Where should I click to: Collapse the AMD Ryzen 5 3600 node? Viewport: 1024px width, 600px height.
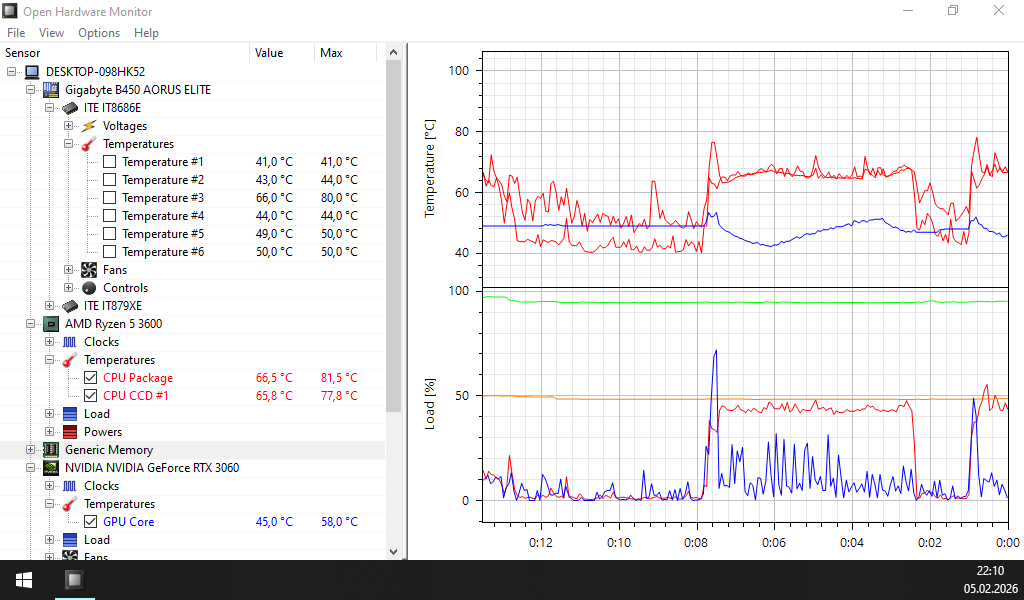[30, 323]
